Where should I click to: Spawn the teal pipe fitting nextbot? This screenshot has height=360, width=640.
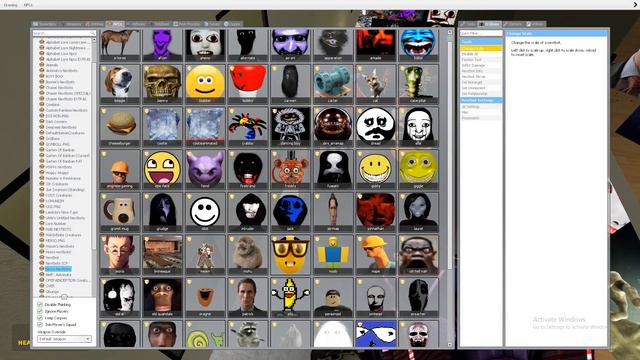point(333,83)
